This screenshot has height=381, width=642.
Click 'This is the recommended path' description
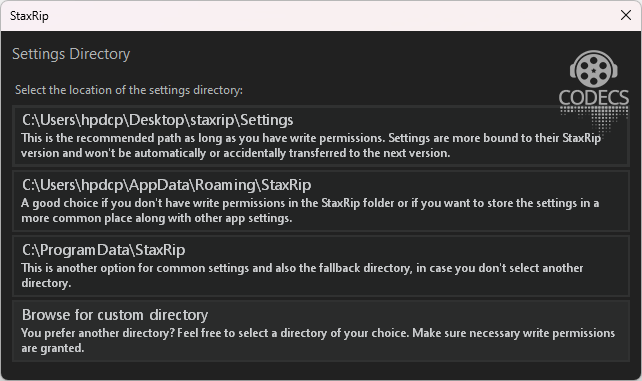(x=311, y=138)
